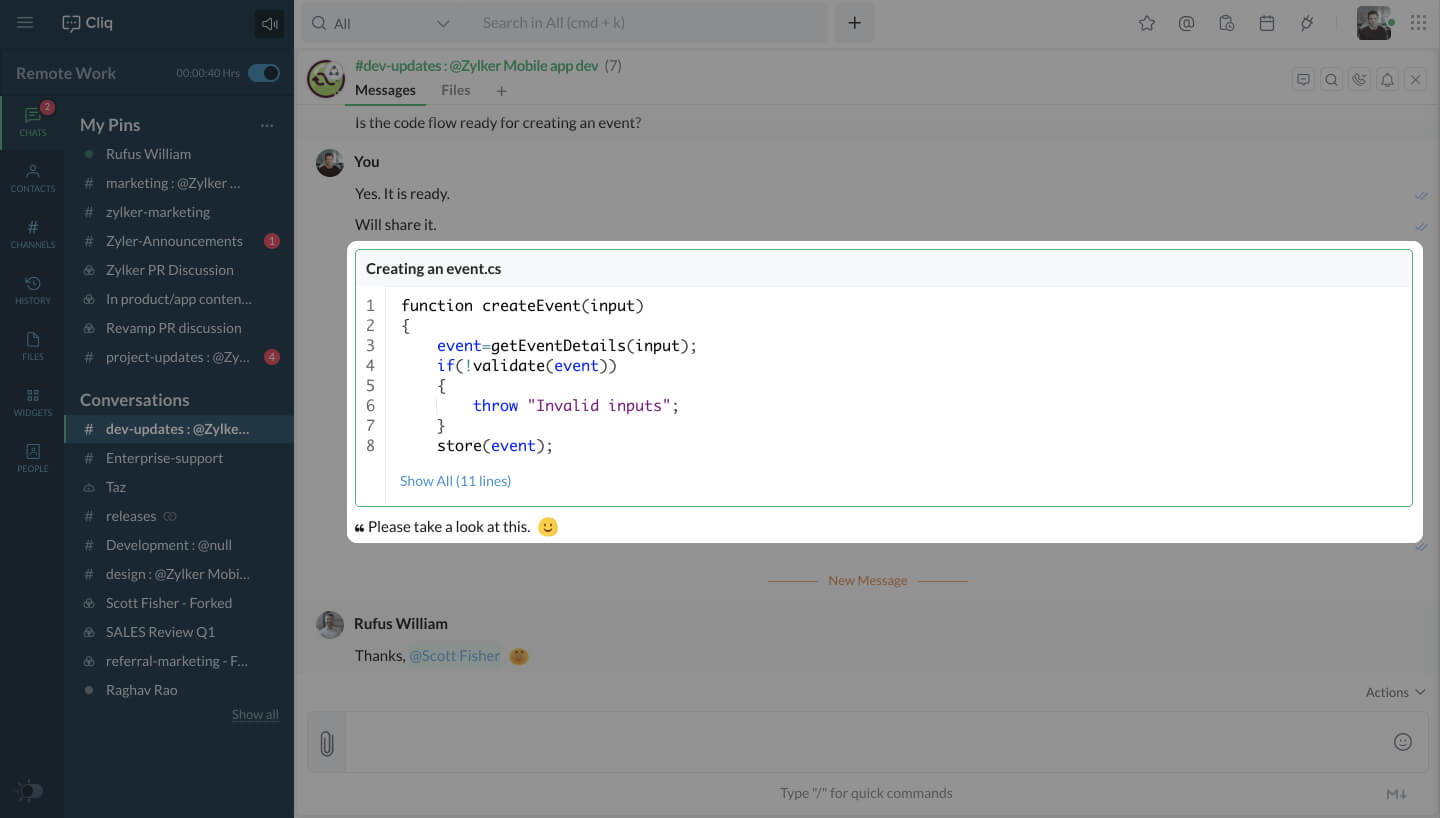The image size is (1440, 818).
Task: Open History in the sidebar
Action: 33,289
